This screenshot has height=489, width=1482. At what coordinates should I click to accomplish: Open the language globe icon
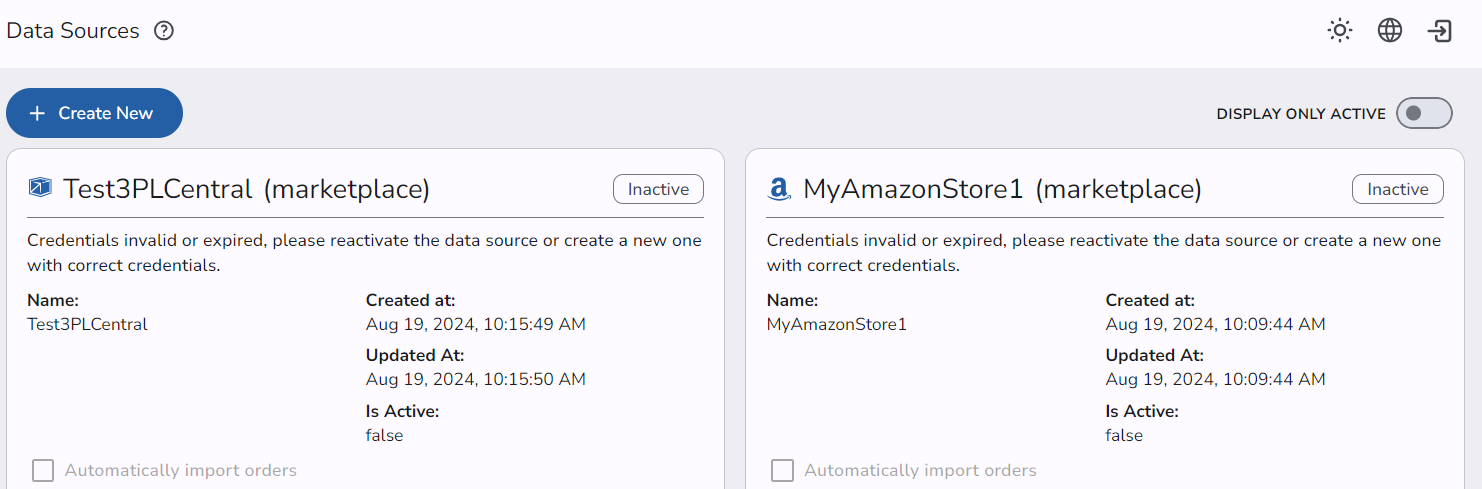[1389, 31]
